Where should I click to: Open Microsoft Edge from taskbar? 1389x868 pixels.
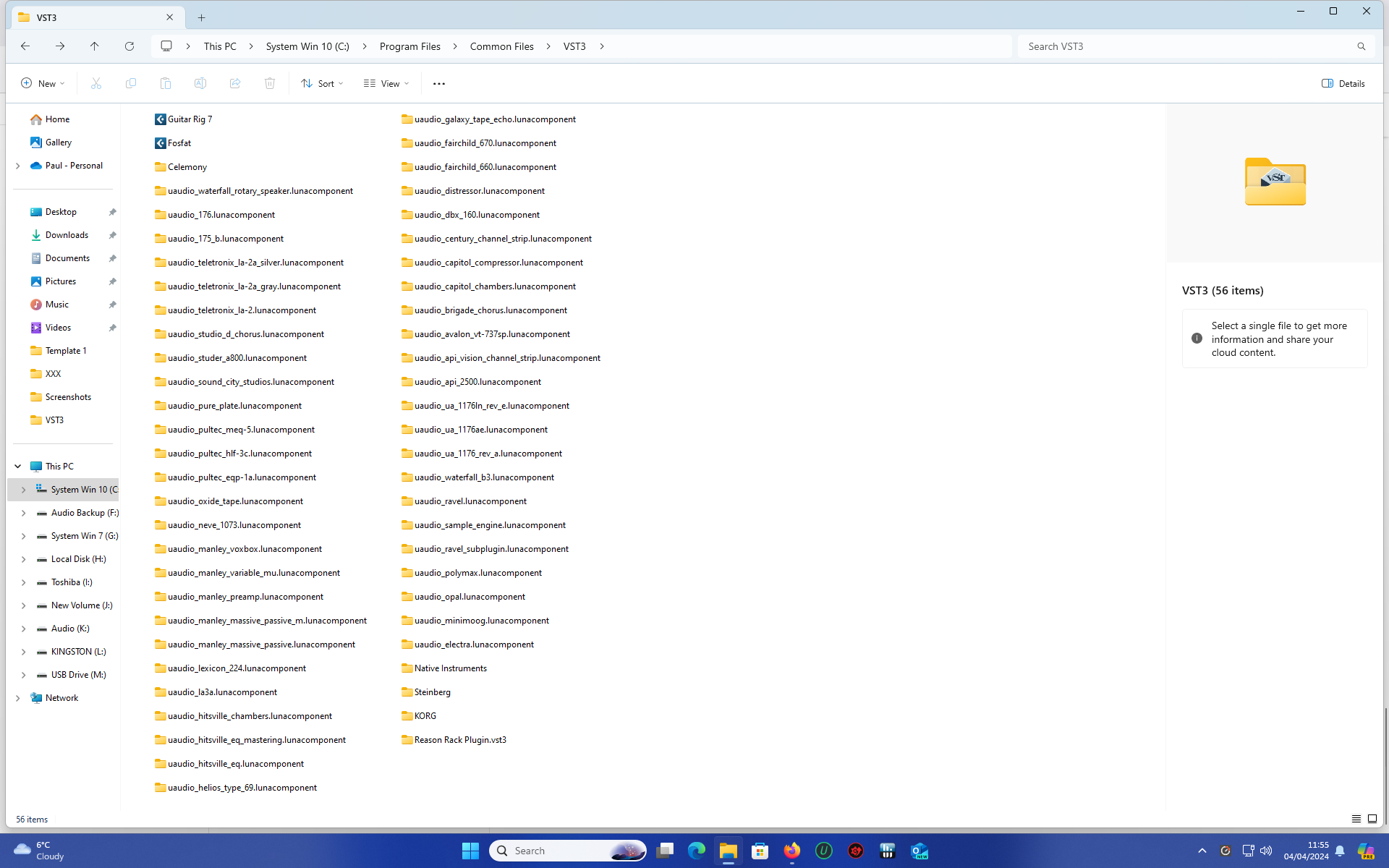697,851
